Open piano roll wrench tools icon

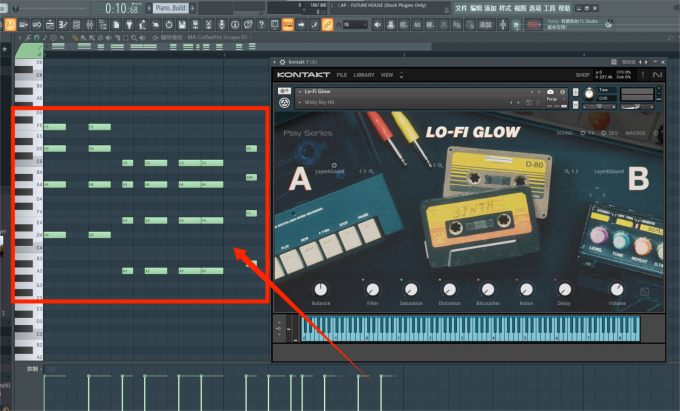[x=28, y=38]
